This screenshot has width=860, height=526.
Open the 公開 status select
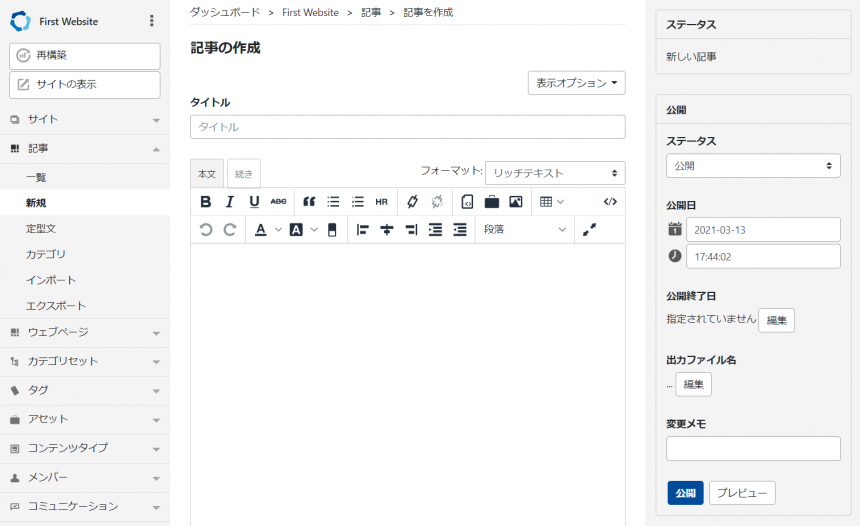click(753, 166)
